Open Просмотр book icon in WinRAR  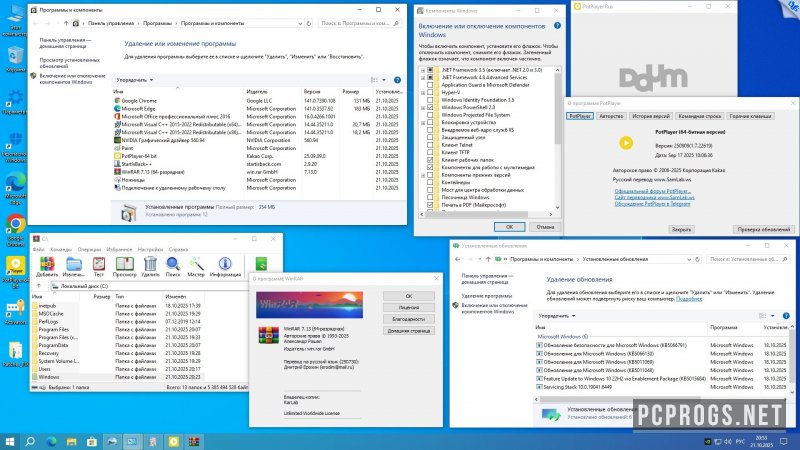tap(124, 264)
